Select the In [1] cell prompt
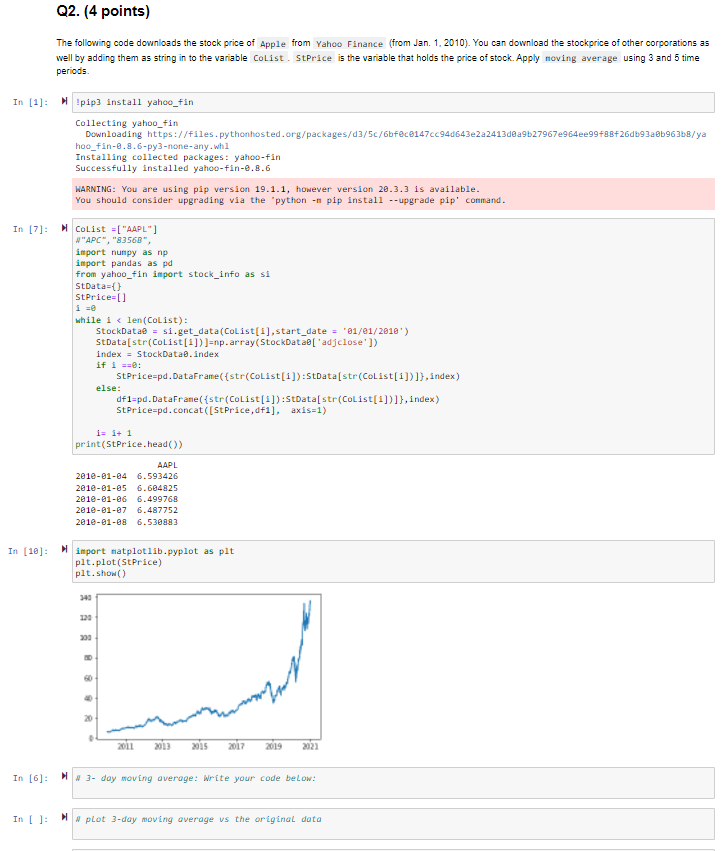728x851 pixels. (x=30, y=102)
